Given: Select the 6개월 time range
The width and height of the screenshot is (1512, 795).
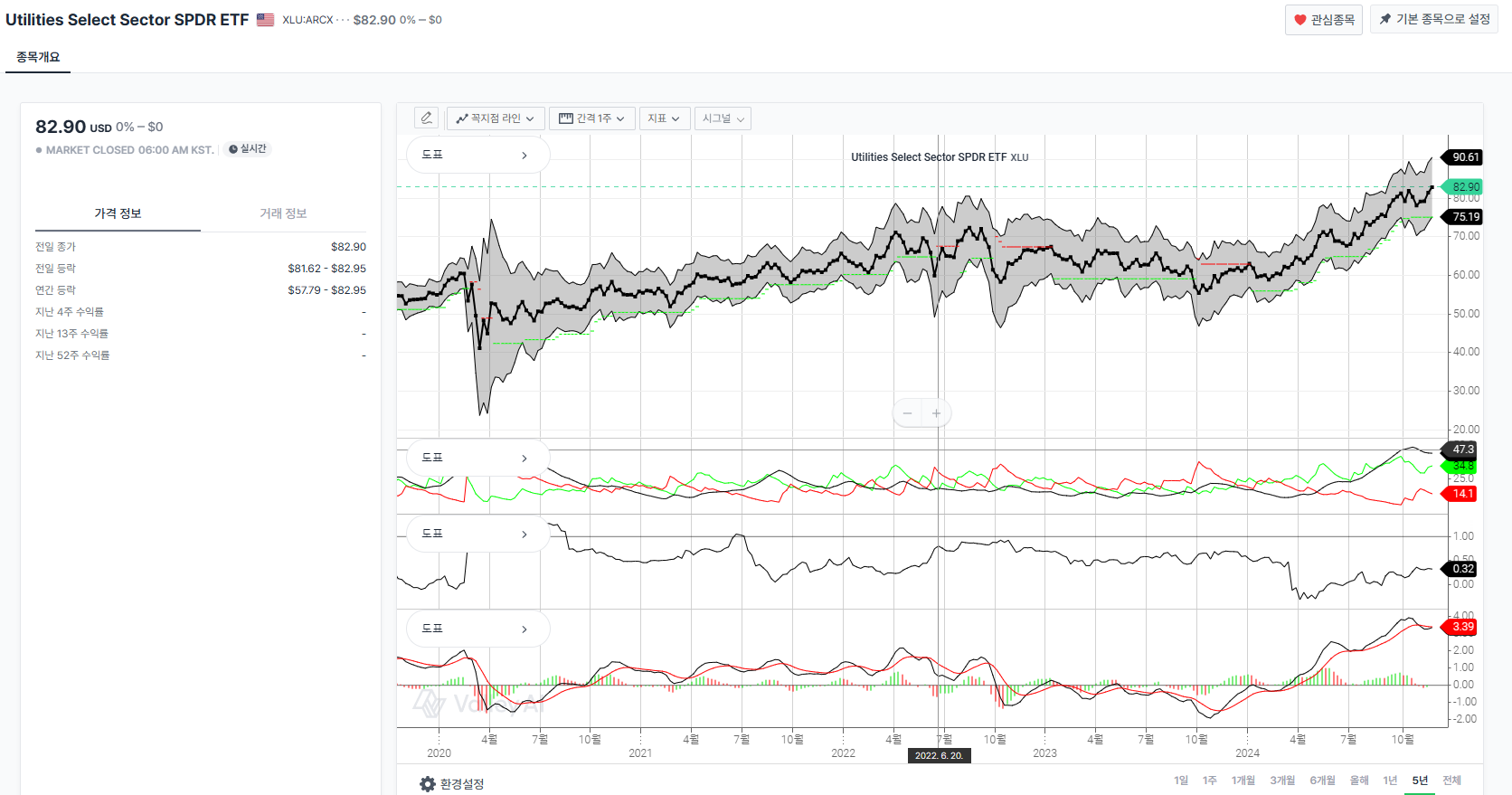Looking at the screenshot, I should [x=1323, y=781].
